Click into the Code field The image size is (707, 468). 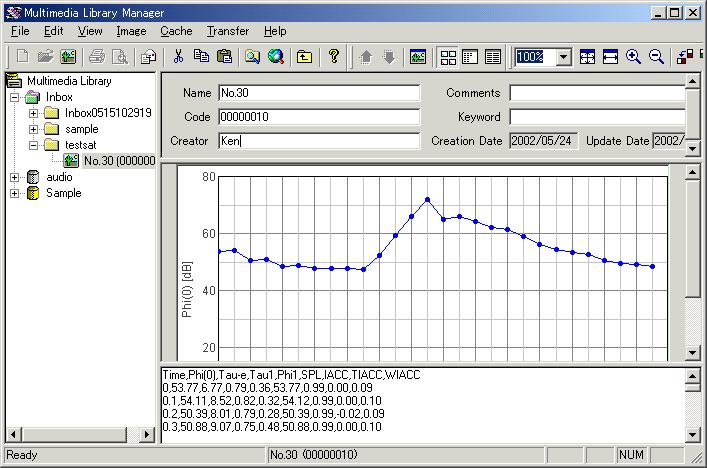pyautogui.click(x=319, y=117)
